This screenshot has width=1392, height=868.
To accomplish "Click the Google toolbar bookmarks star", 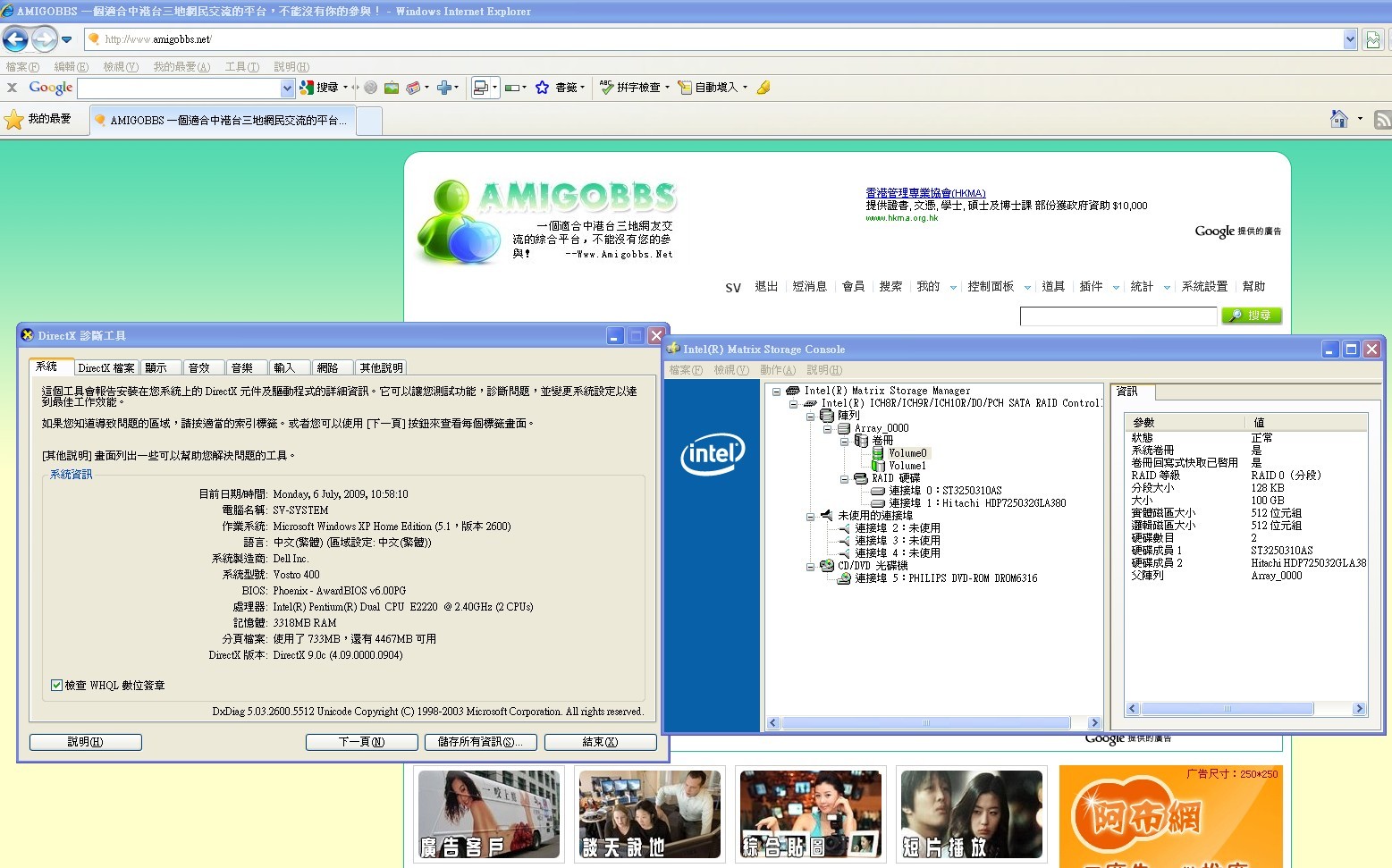I will (x=542, y=88).
